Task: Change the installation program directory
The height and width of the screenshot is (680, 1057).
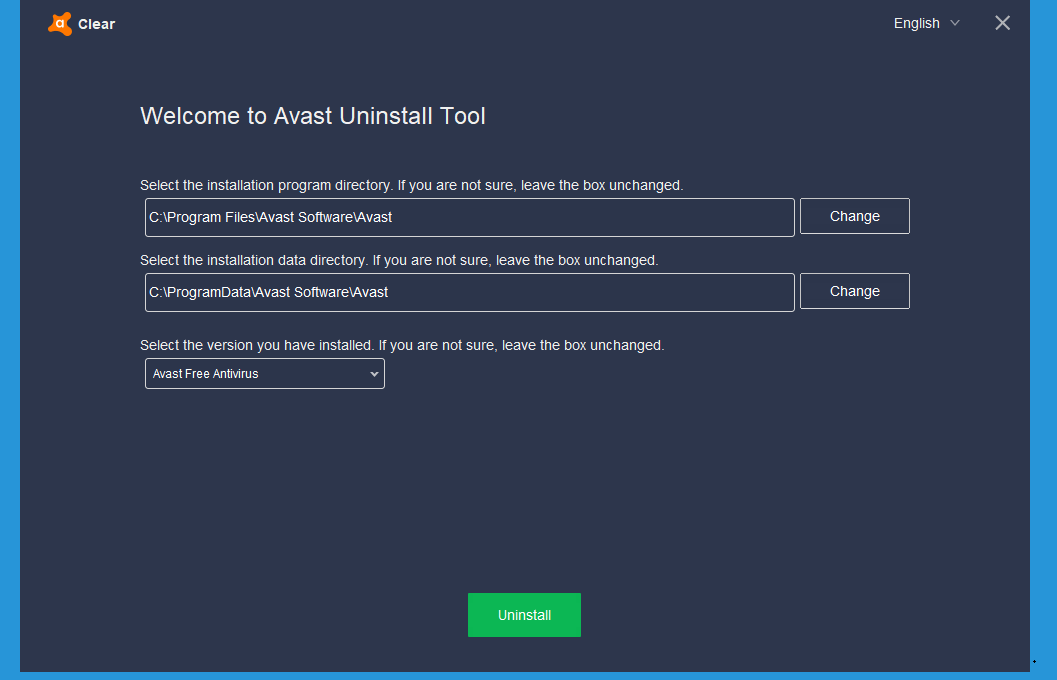Action: [x=854, y=216]
